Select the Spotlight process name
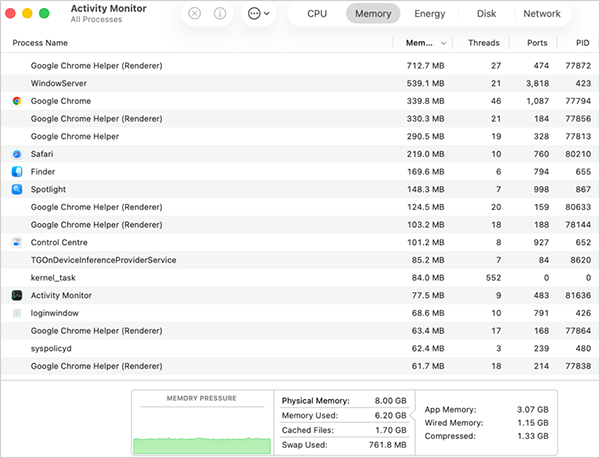The width and height of the screenshot is (600, 458). [48, 189]
